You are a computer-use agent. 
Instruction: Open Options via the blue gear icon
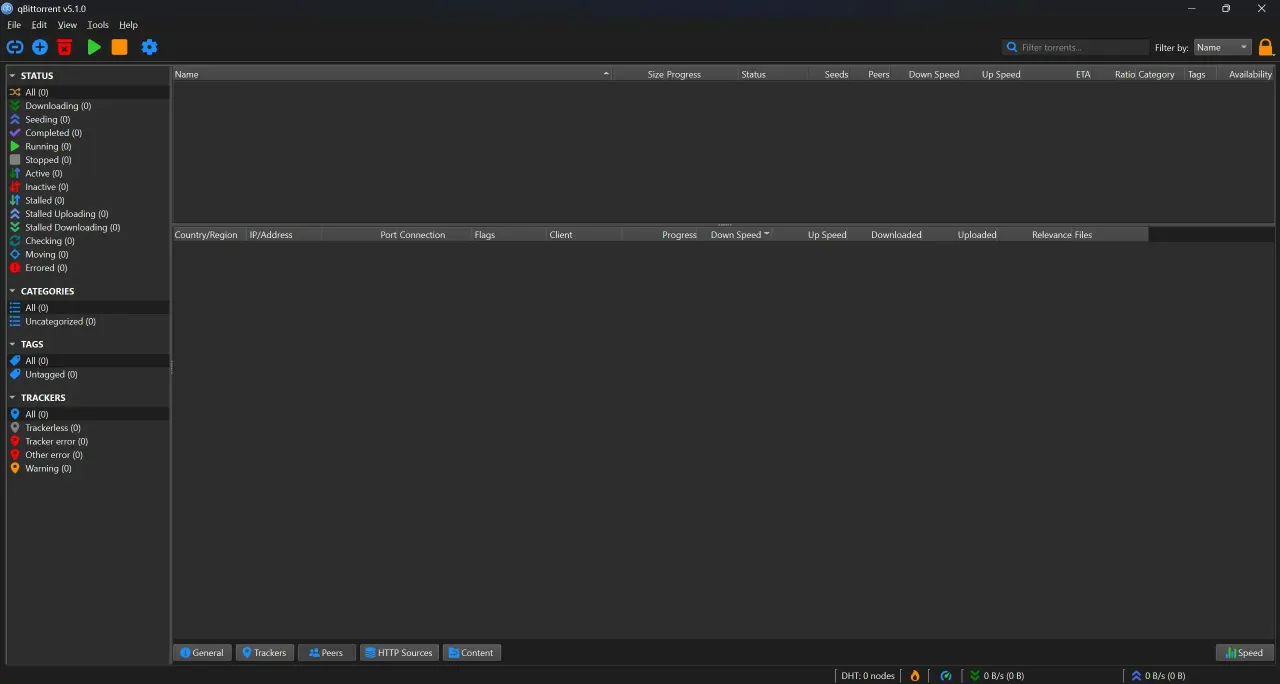click(149, 47)
